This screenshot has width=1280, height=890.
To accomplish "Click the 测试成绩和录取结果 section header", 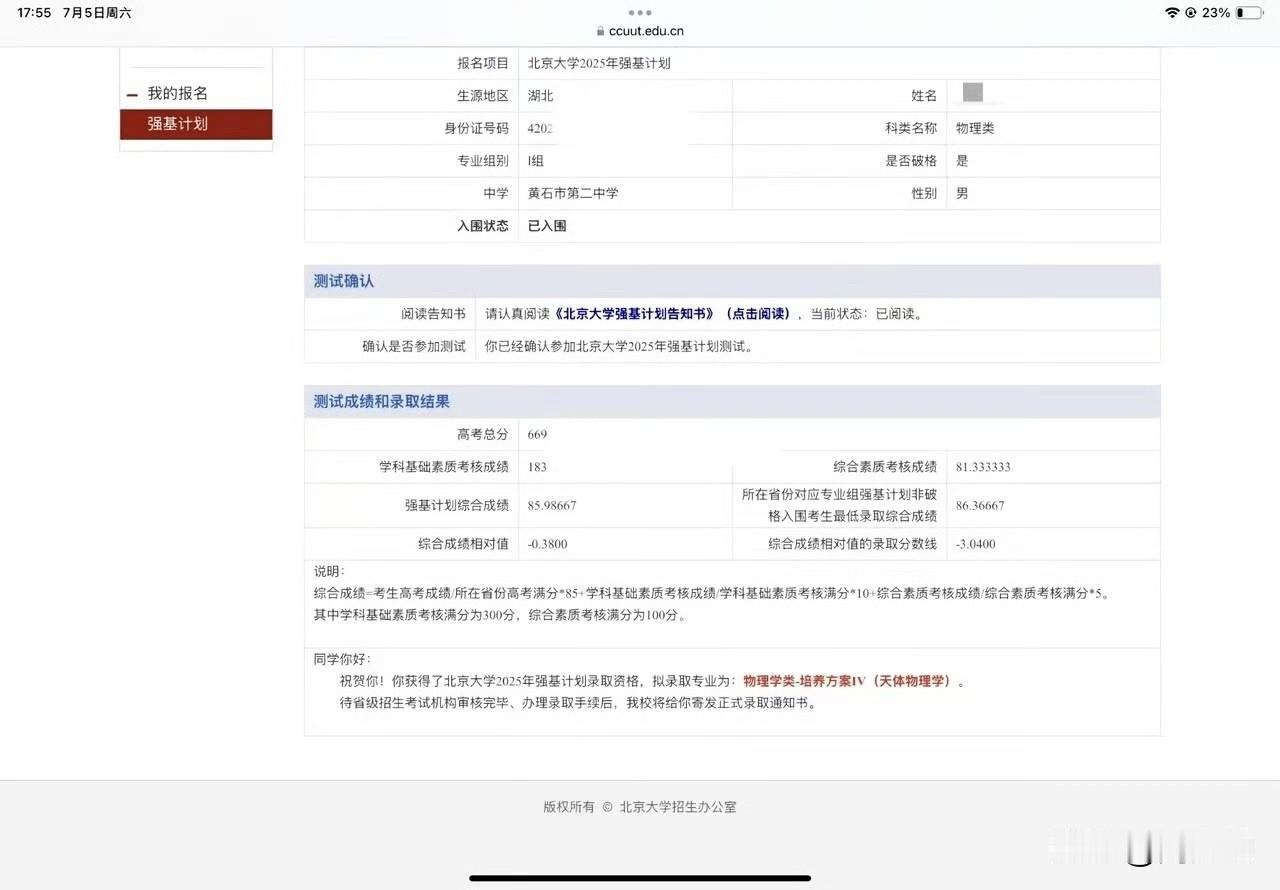I will [732, 401].
